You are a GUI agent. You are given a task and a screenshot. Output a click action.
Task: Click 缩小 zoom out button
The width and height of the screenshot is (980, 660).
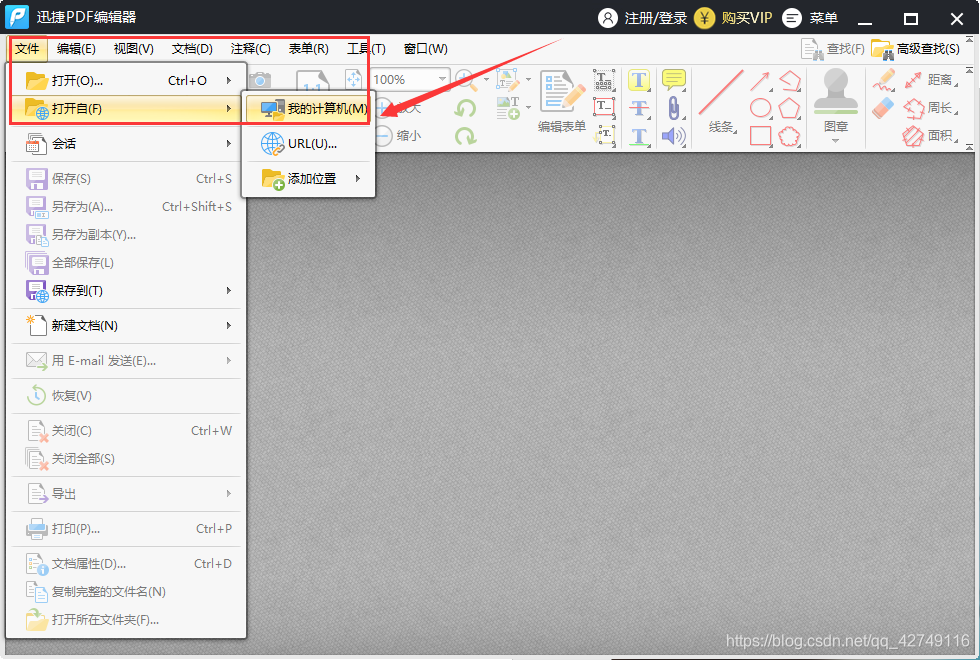point(399,136)
